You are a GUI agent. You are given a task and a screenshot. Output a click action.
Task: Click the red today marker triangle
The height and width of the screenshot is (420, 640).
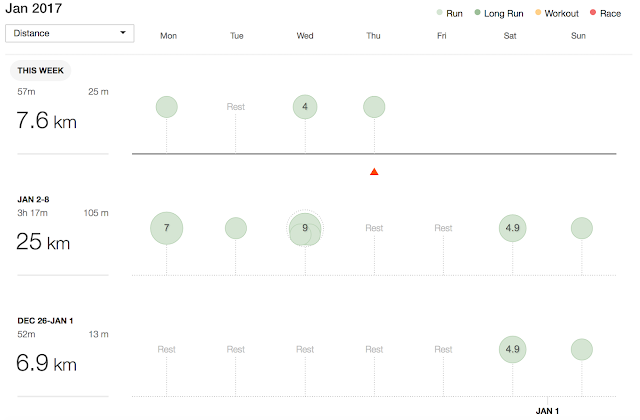click(x=374, y=172)
